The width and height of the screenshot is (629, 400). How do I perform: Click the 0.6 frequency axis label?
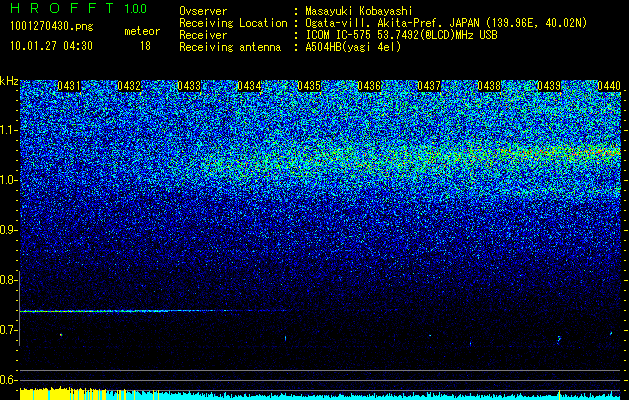8,380
